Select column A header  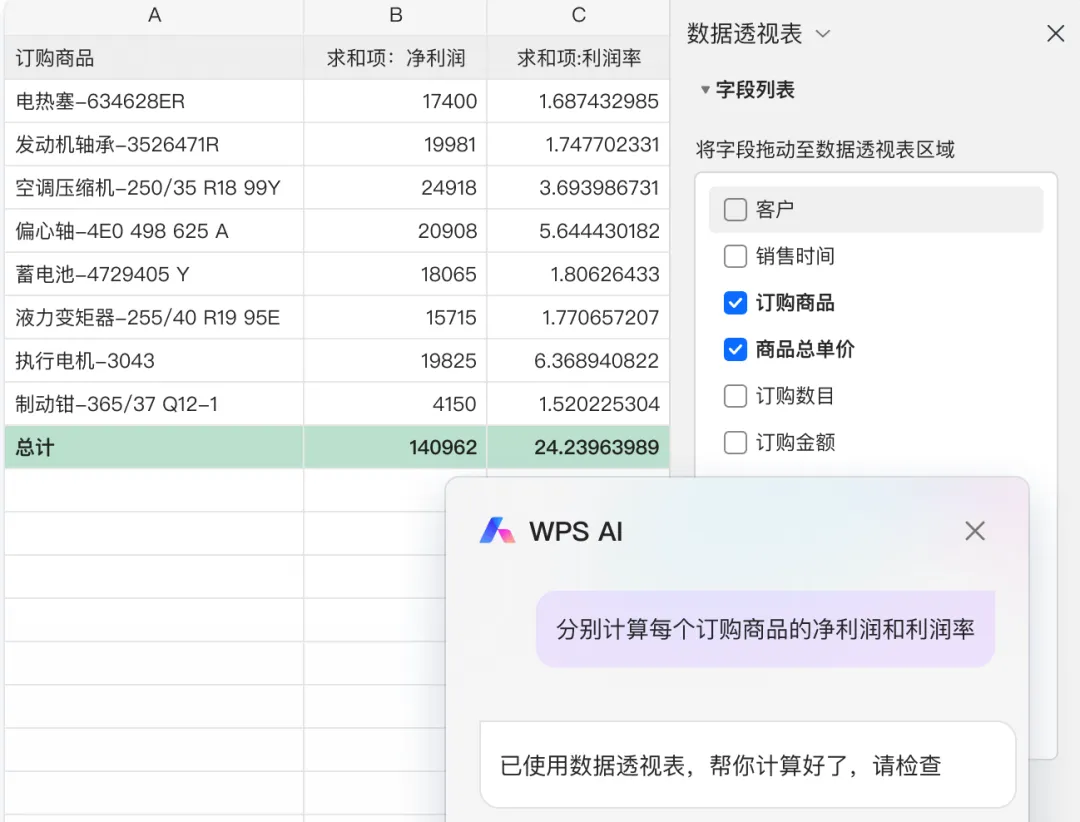(x=153, y=16)
